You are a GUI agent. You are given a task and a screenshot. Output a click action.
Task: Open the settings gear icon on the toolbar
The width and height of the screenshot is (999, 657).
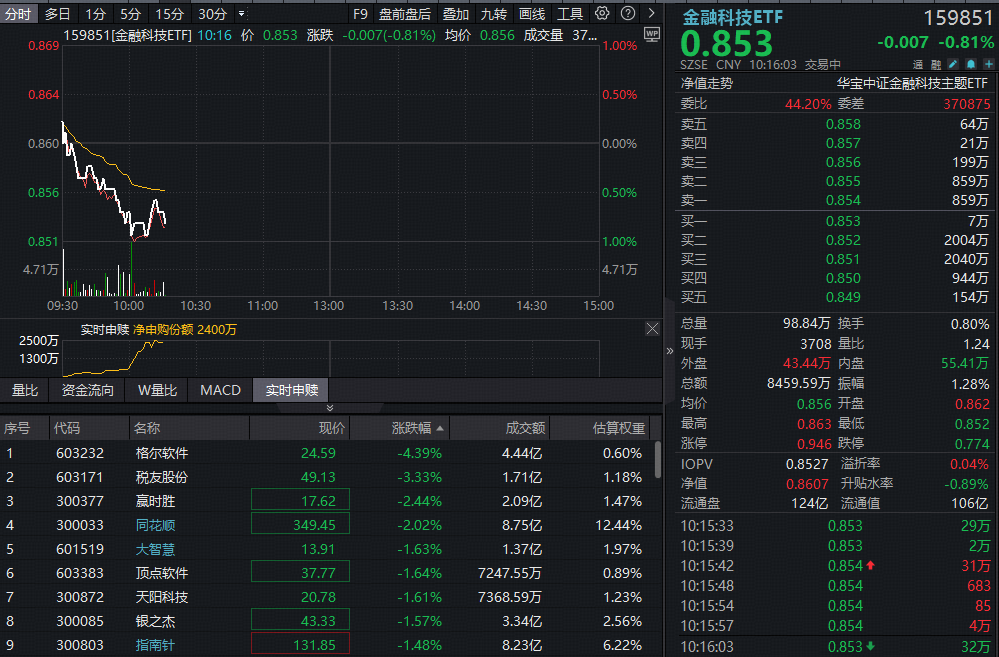click(602, 14)
